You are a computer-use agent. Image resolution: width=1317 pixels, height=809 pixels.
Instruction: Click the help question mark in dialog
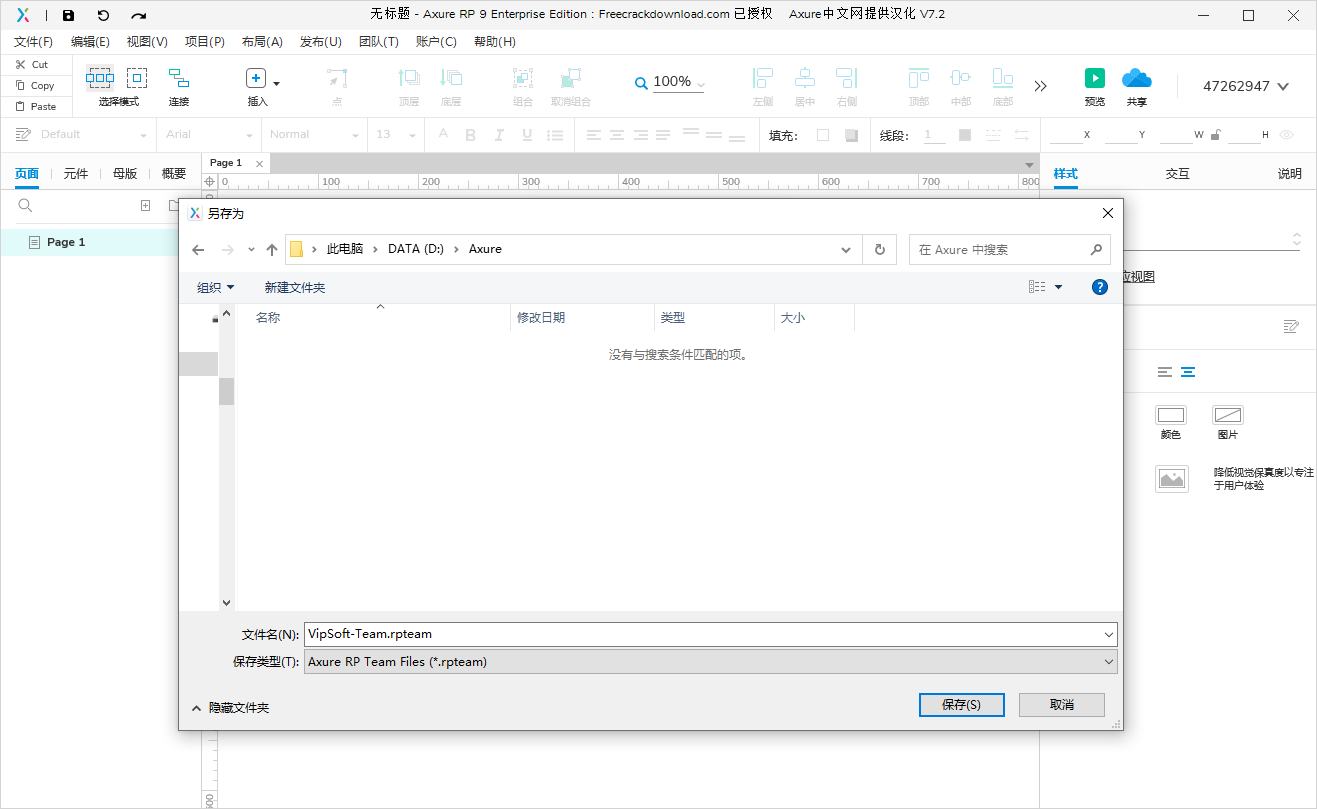pyautogui.click(x=1100, y=287)
